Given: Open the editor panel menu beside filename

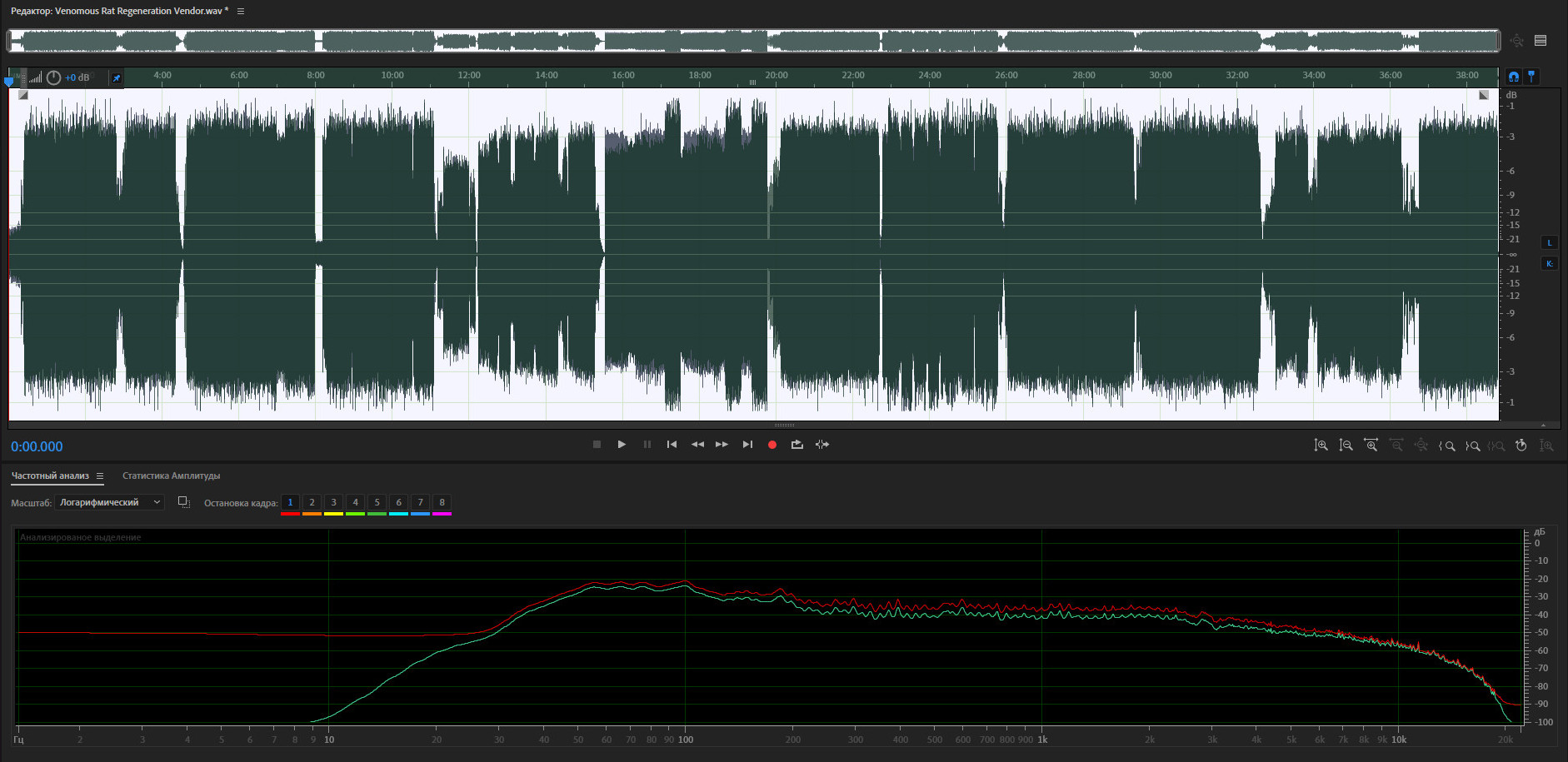Looking at the screenshot, I should point(241,12).
